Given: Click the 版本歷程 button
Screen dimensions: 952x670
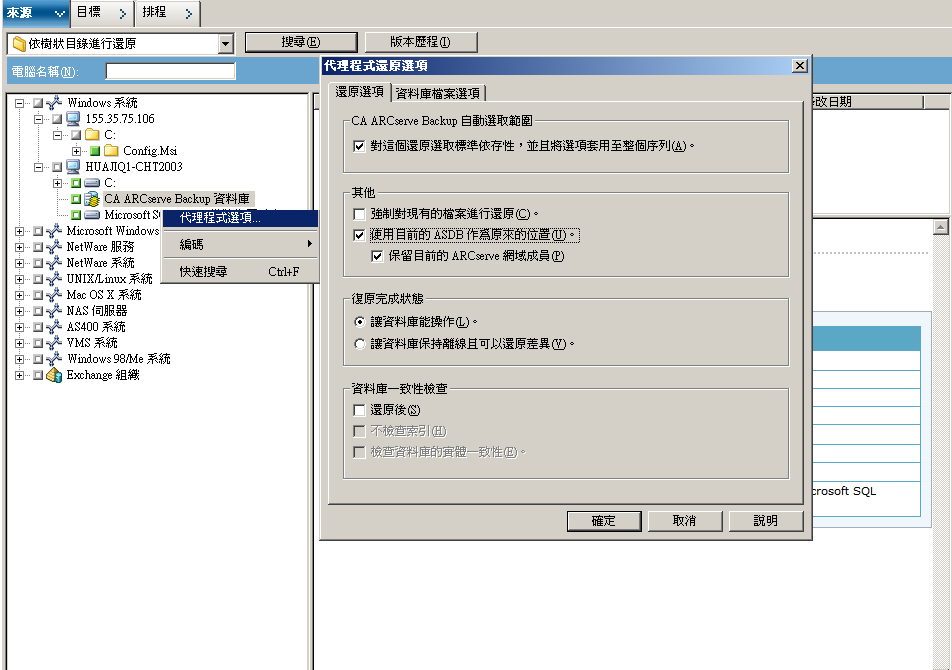Looking at the screenshot, I should (421, 42).
